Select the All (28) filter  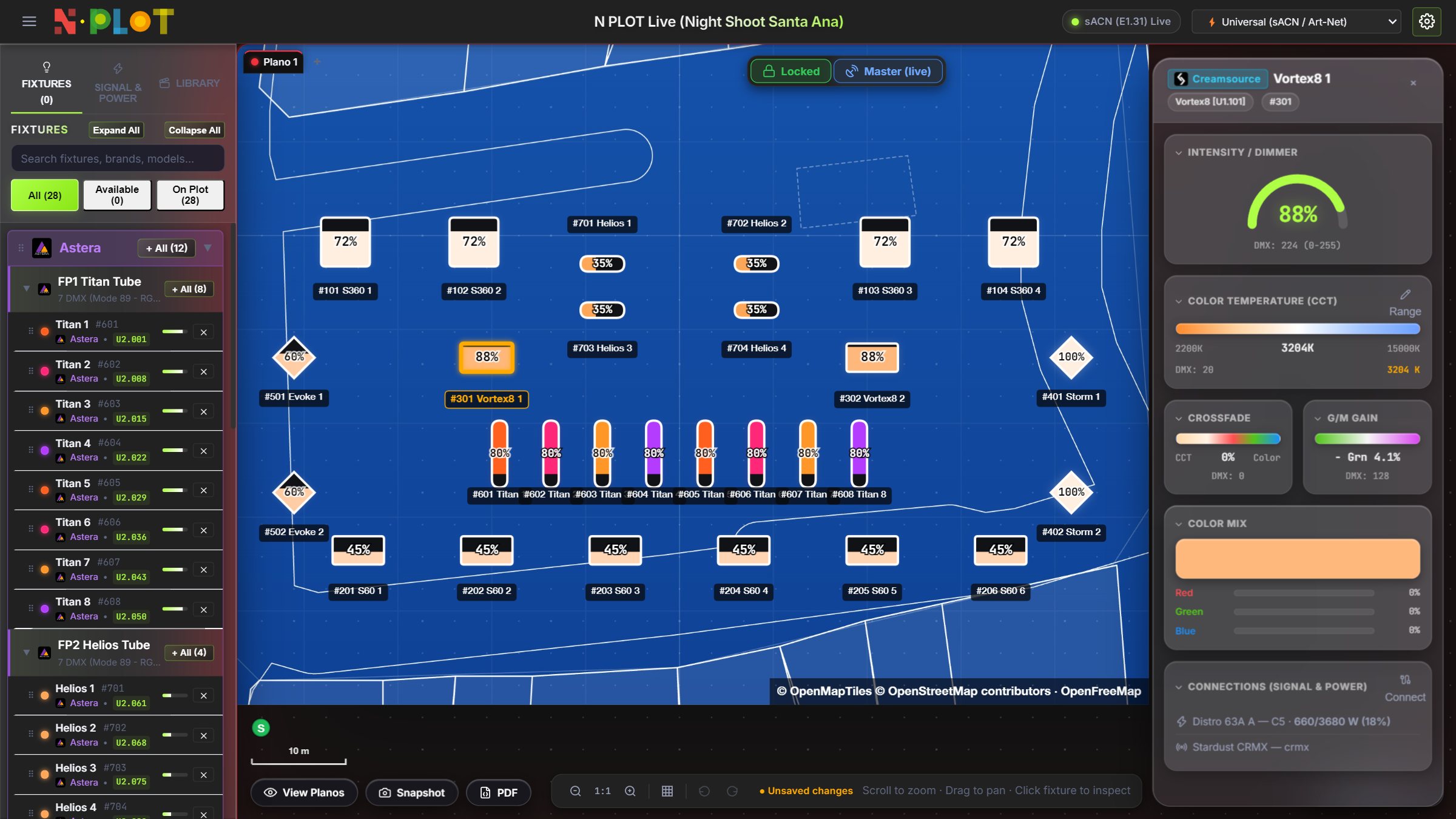coord(45,195)
